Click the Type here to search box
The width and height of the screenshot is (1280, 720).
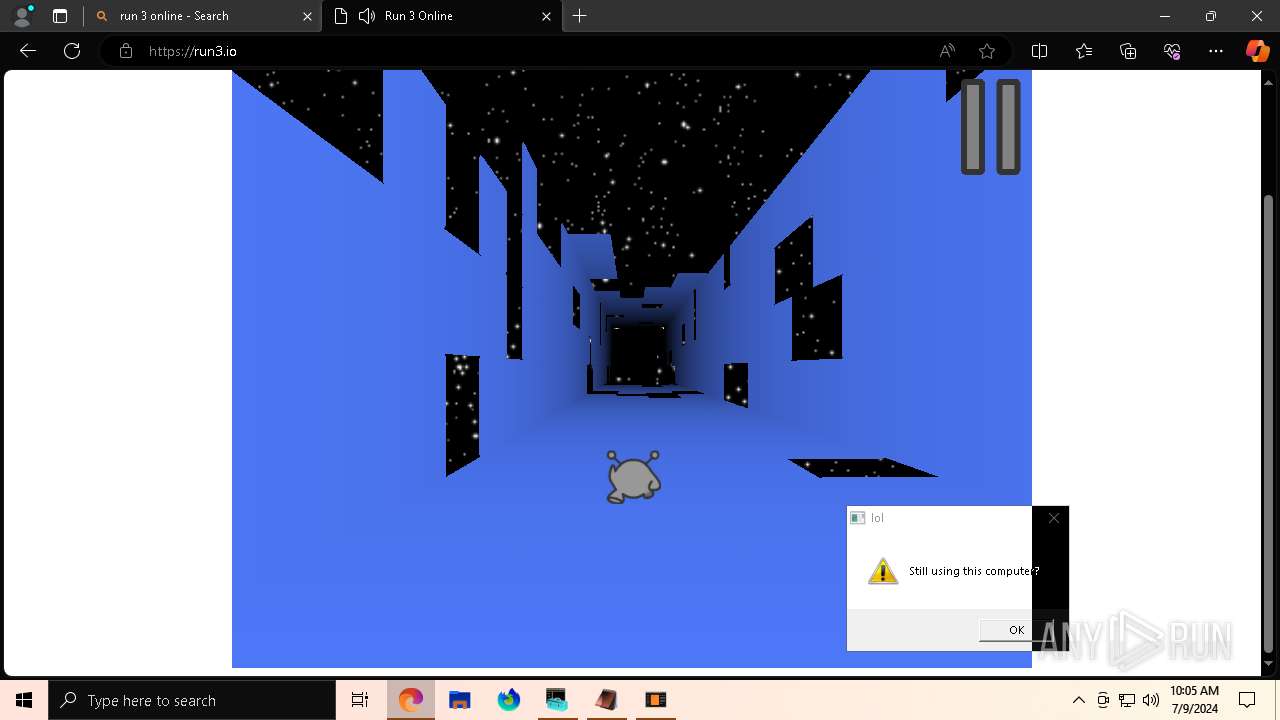click(192, 700)
